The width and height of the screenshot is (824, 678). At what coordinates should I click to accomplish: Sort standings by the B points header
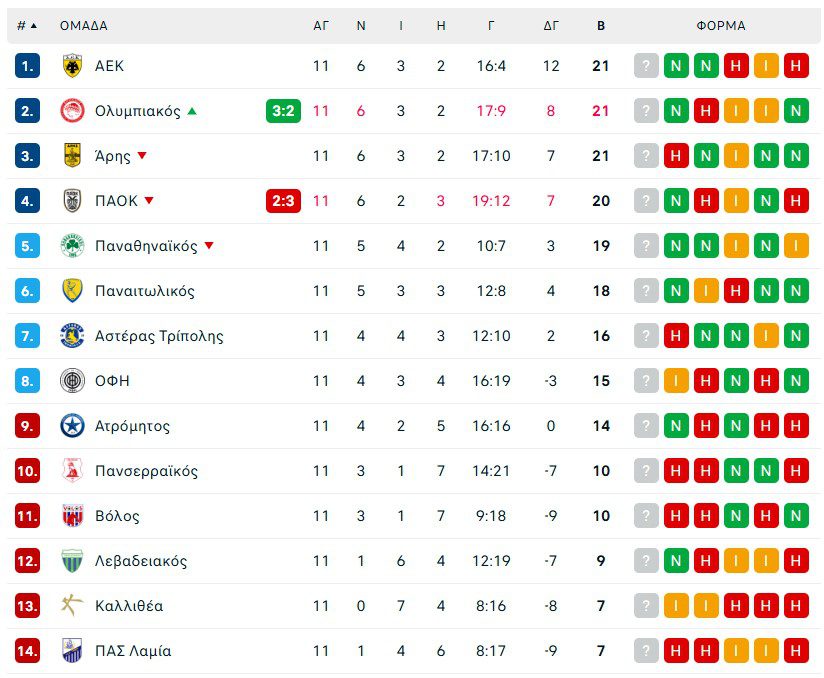(x=601, y=26)
